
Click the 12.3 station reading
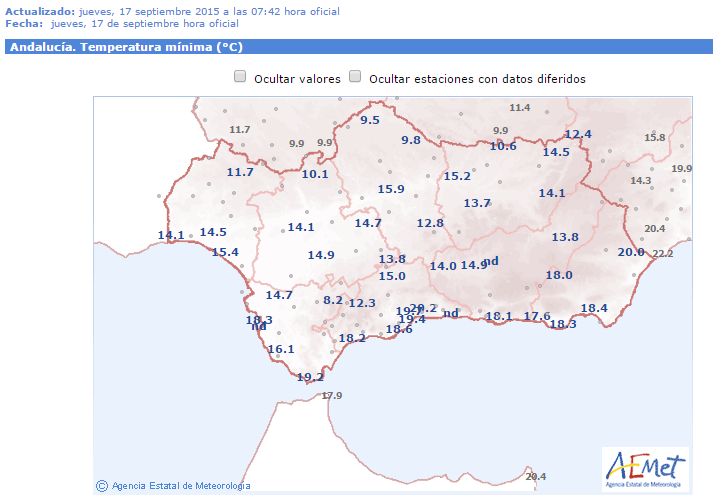[362, 303]
